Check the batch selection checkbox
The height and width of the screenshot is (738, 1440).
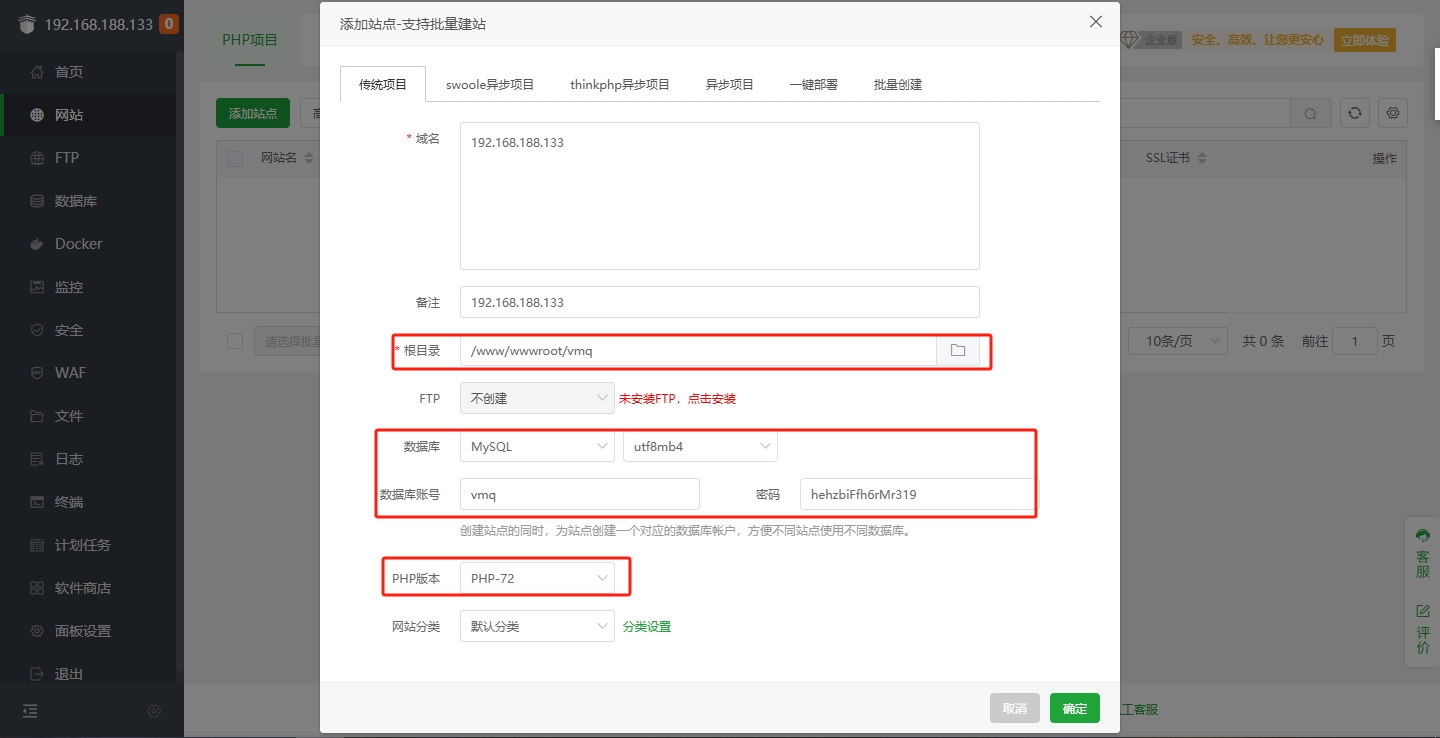coord(234,340)
